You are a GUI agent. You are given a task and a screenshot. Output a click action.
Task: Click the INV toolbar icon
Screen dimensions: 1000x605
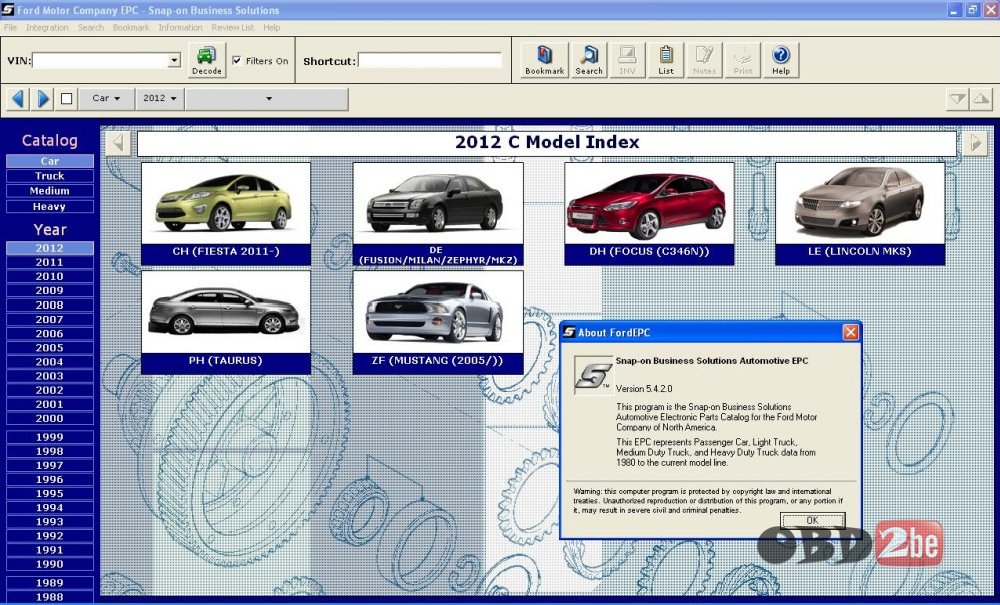pos(627,61)
